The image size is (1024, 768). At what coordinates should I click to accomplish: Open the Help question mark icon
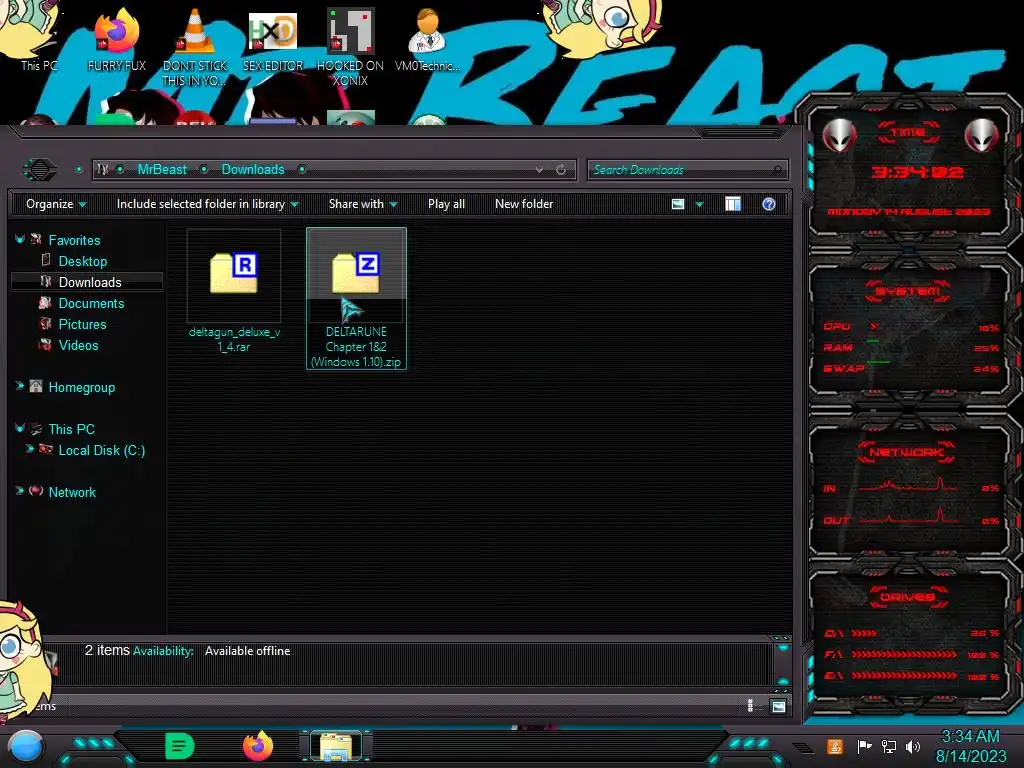[x=769, y=204]
